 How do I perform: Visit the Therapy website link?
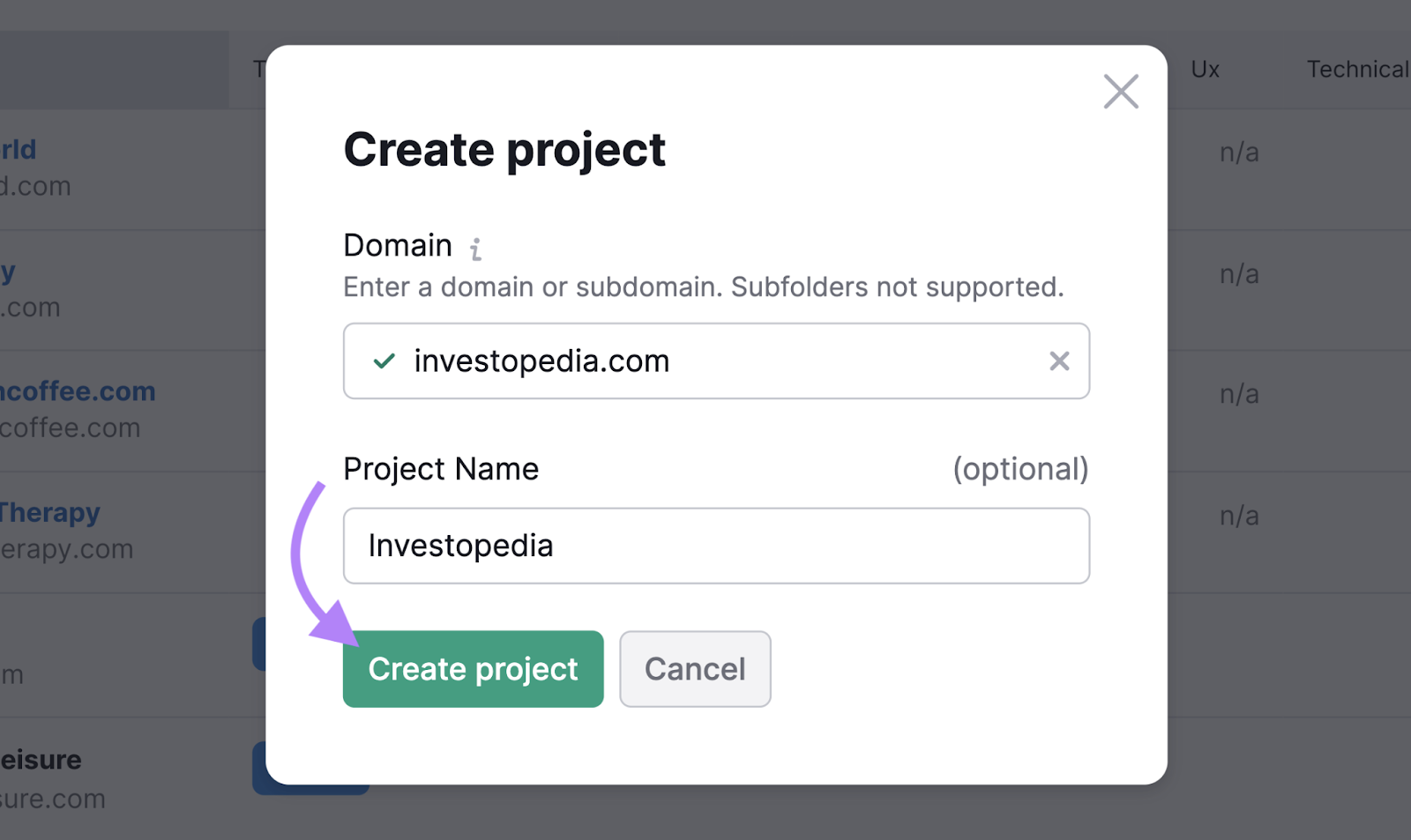point(49,511)
